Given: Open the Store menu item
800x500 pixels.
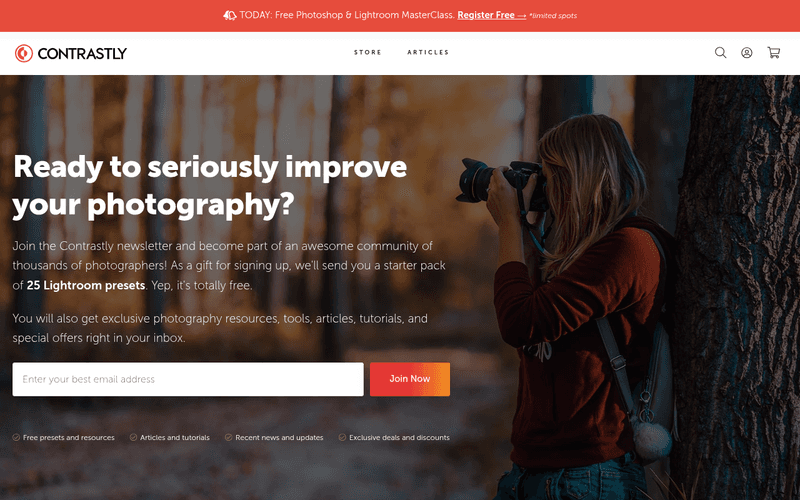Looking at the screenshot, I should (368, 52).
